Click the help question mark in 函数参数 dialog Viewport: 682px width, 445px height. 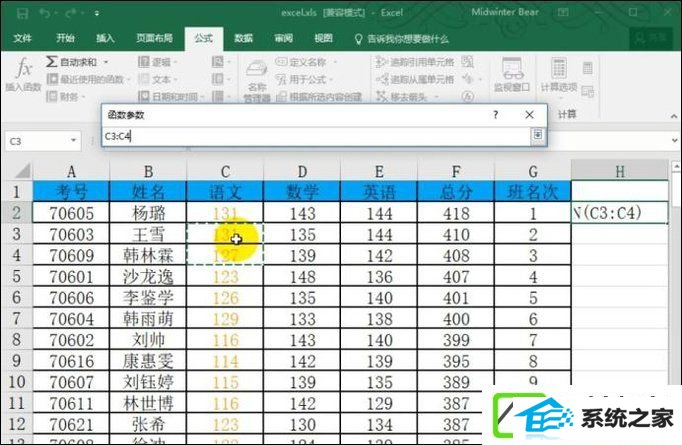495,115
